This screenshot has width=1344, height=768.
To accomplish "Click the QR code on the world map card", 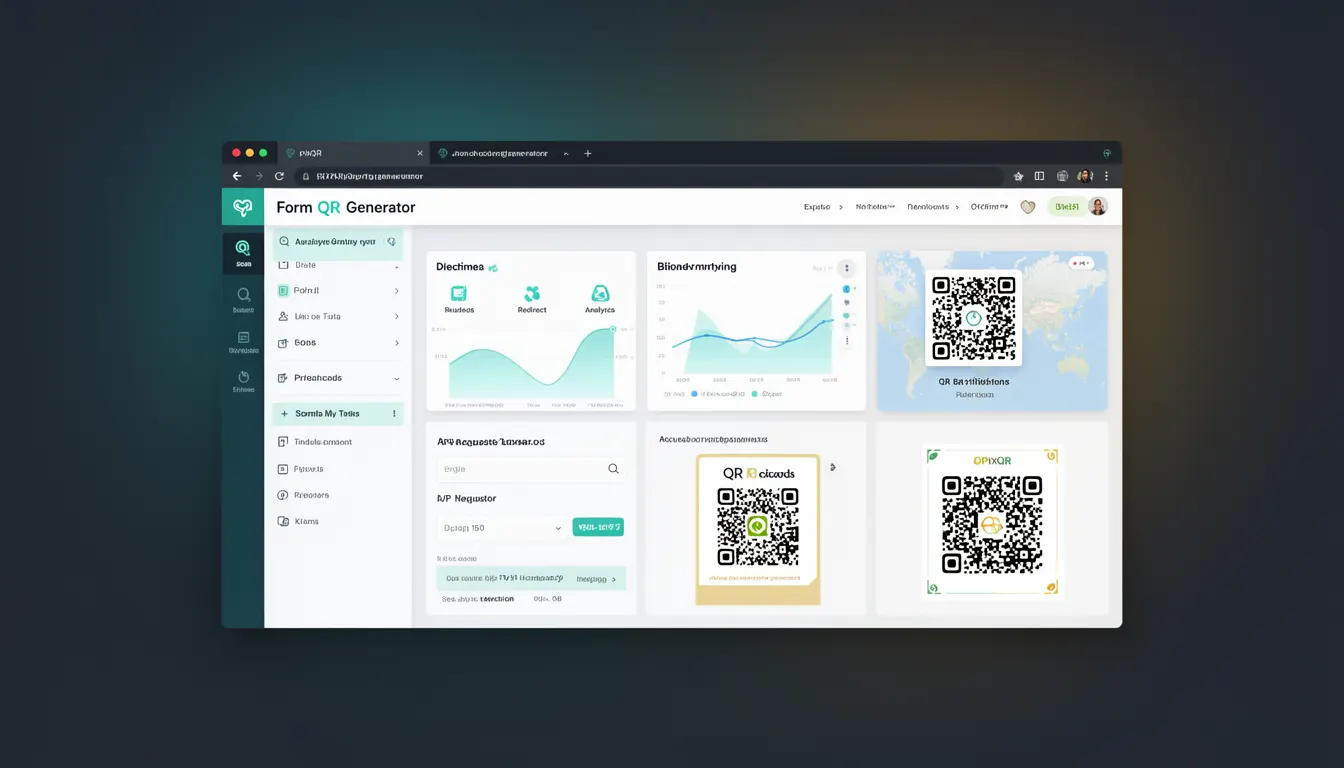I will tap(974, 318).
